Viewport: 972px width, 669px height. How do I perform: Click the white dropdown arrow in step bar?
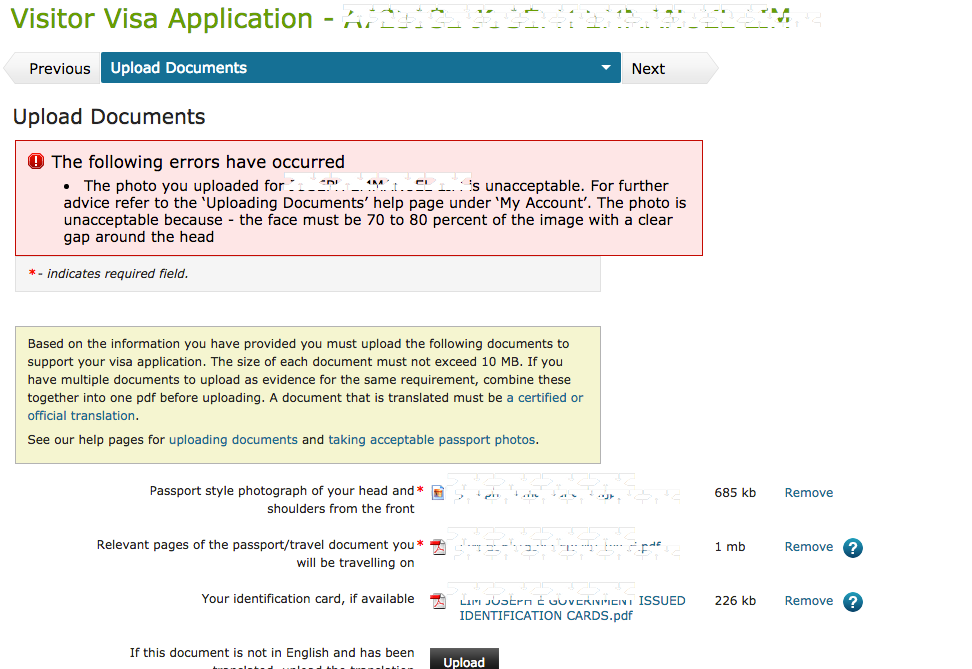[605, 68]
